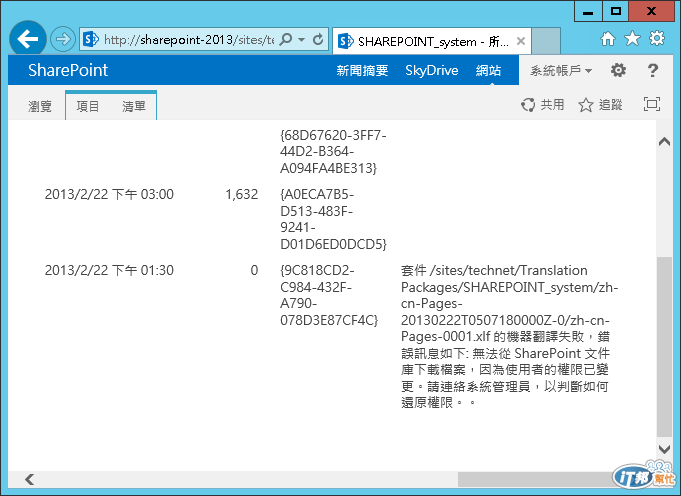Click the browser Back arrow button
681x496 pixels.
[28, 39]
